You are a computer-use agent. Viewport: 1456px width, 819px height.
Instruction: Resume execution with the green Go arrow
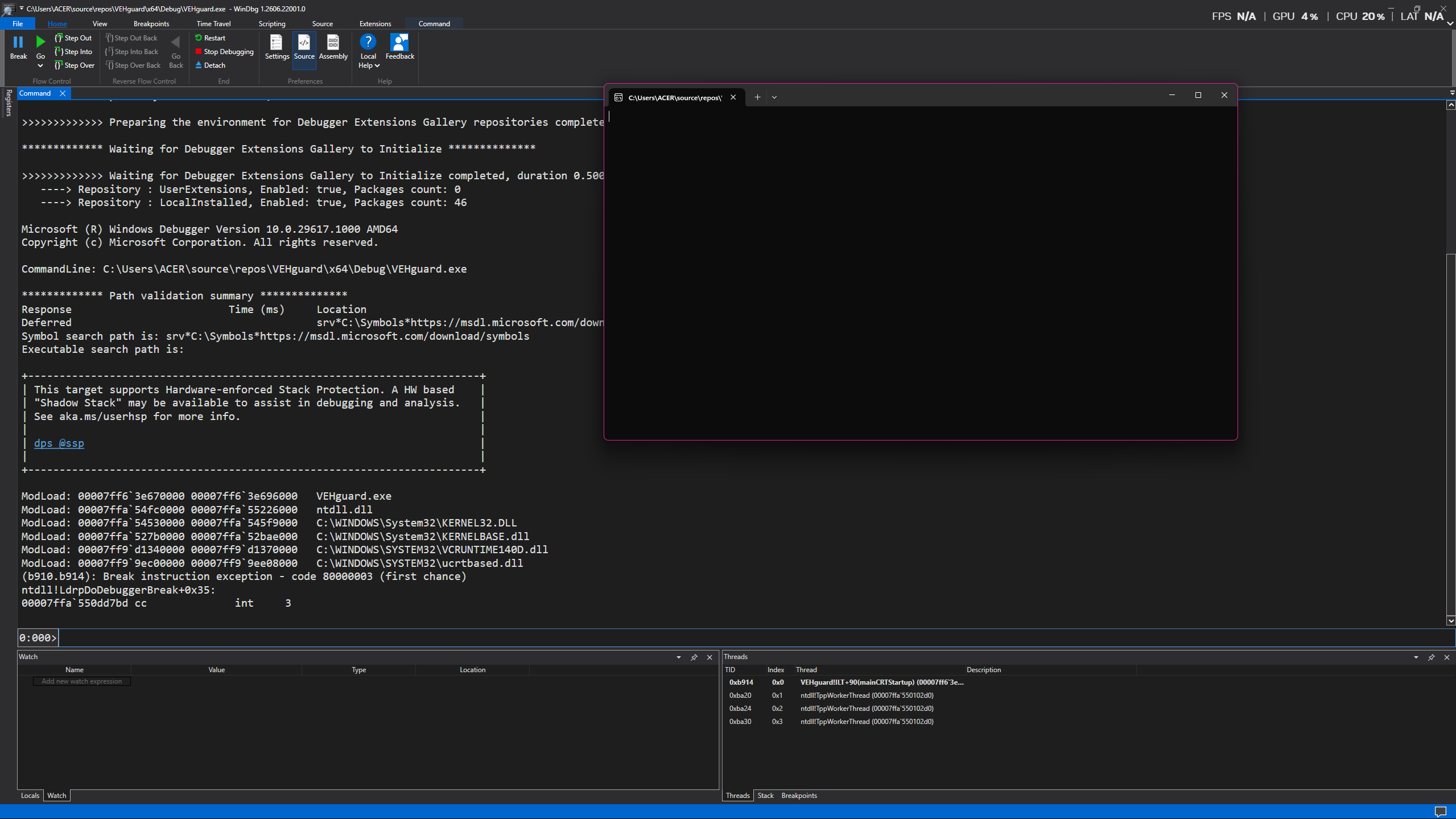[x=40, y=42]
